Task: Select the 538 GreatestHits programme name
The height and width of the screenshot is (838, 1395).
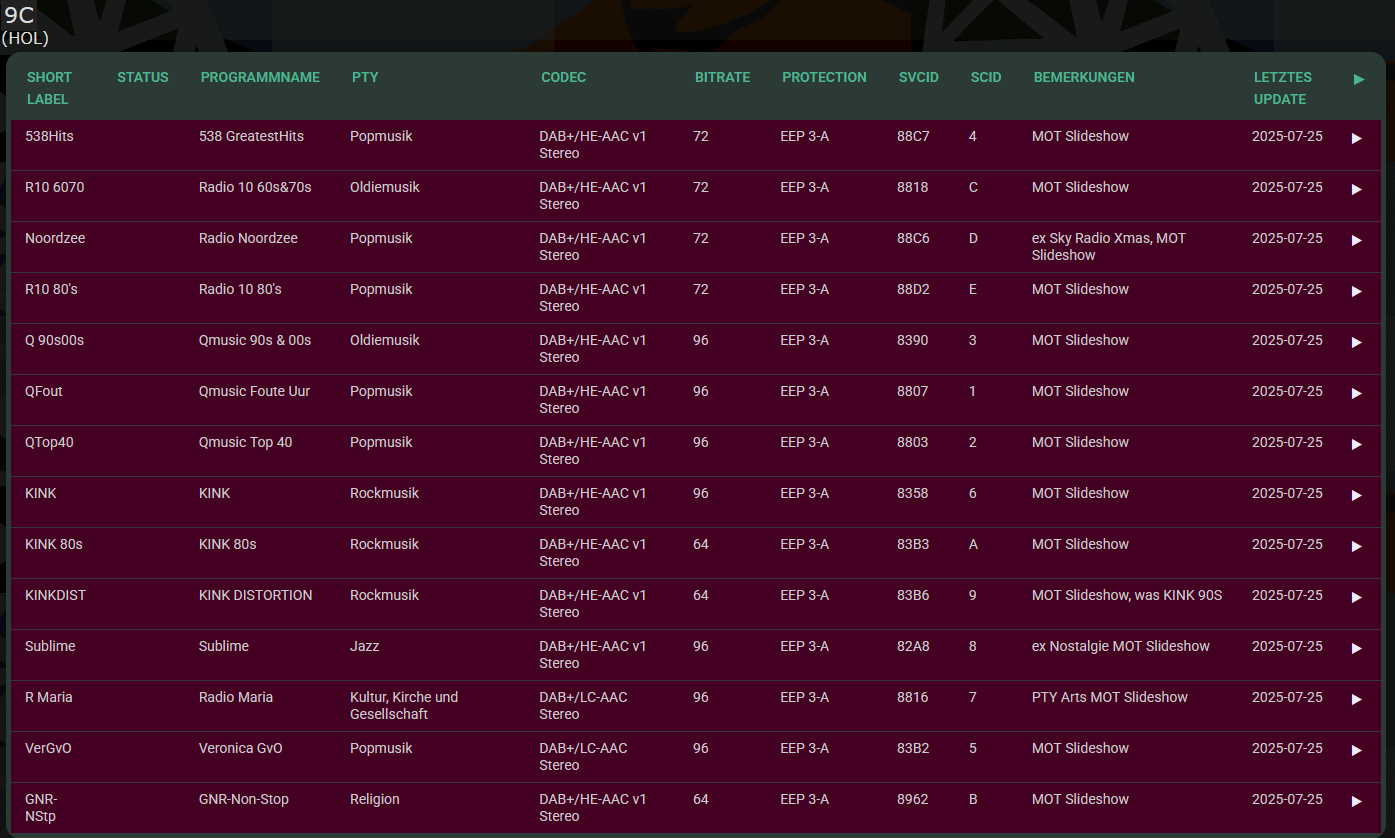Action: [x=251, y=136]
